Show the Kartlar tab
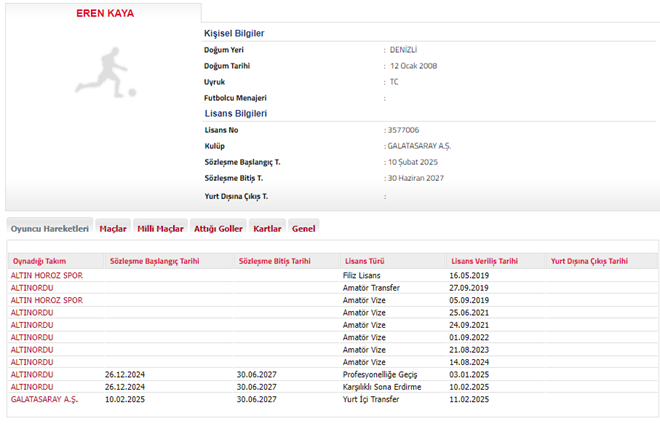660x432 pixels. click(x=267, y=228)
